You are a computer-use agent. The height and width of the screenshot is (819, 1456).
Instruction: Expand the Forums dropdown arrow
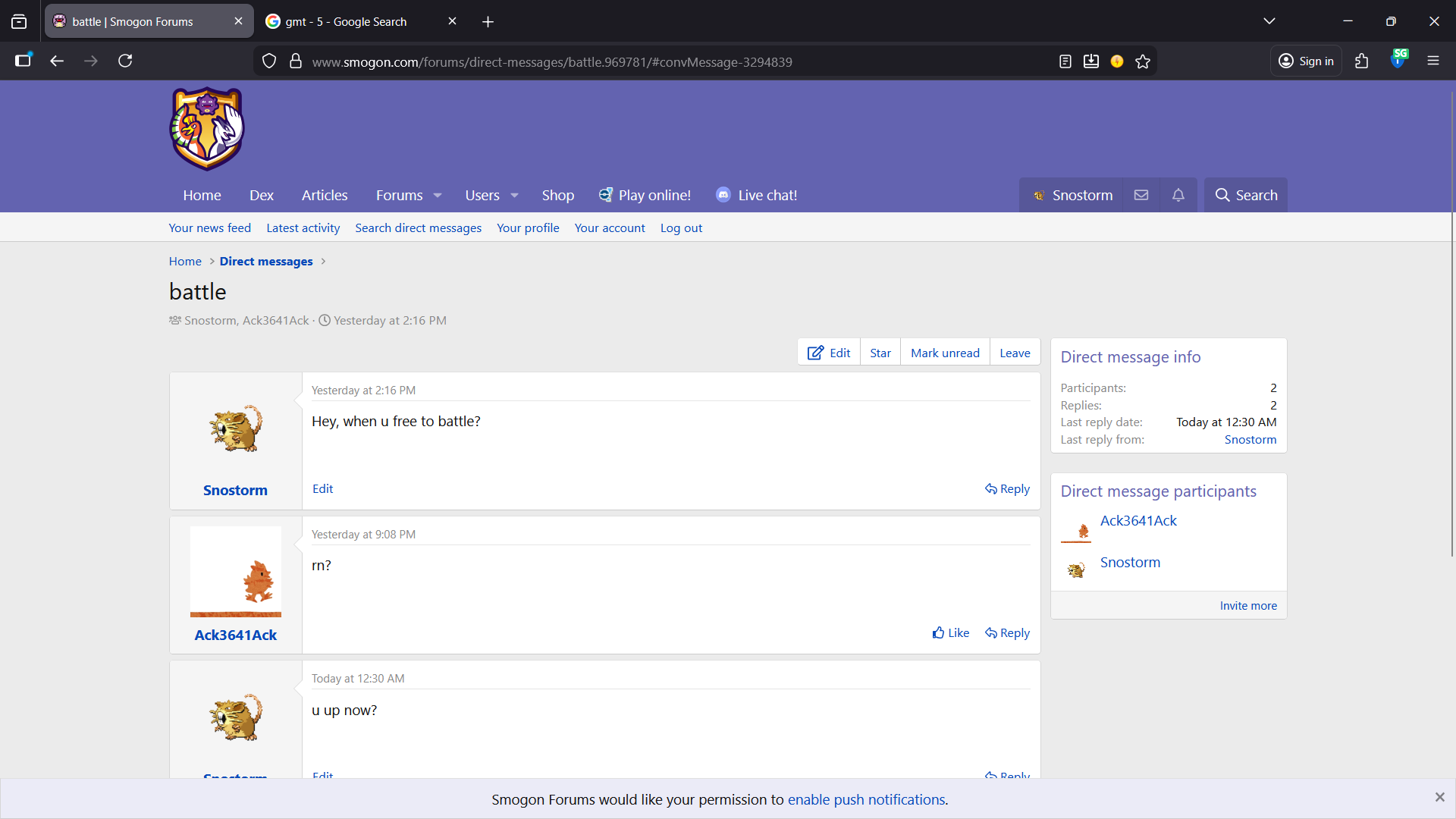(438, 196)
